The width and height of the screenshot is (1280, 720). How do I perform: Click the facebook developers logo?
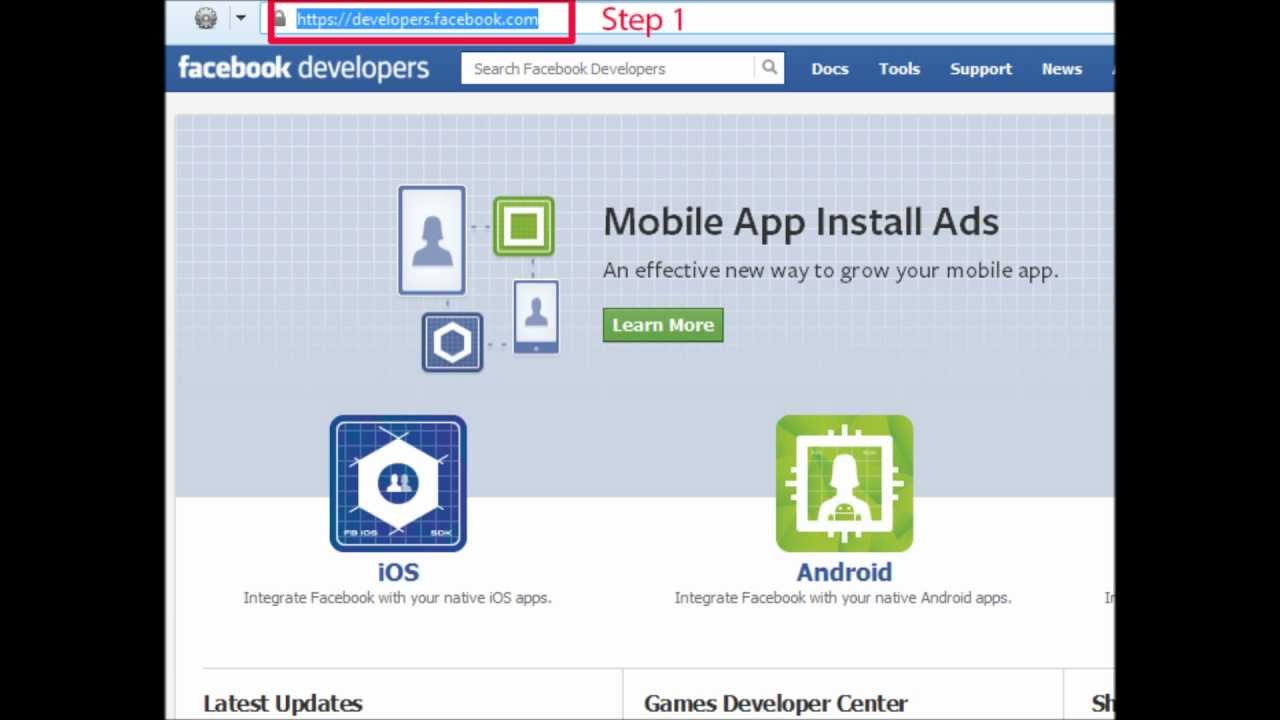click(303, 68)
